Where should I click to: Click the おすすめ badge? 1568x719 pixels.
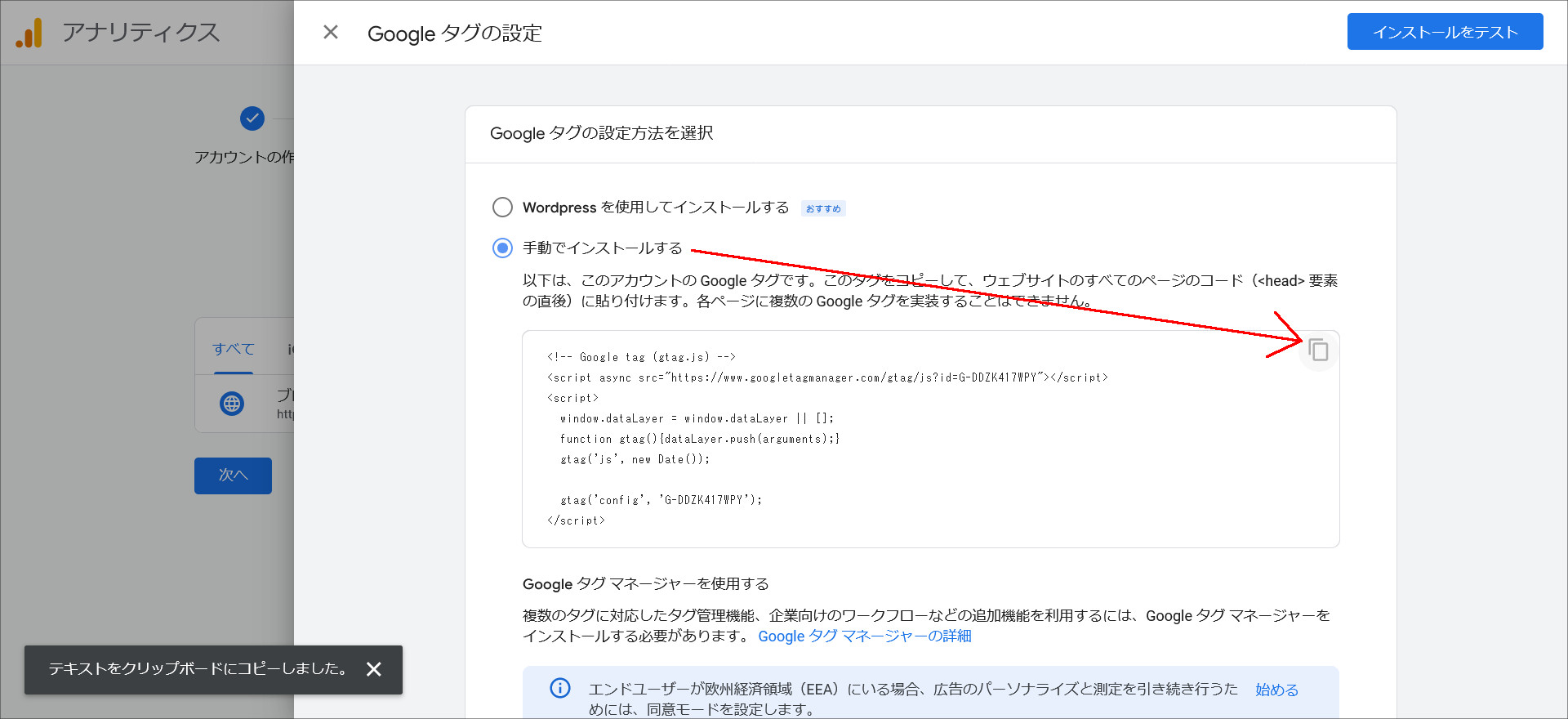click(x=823, y=208)
